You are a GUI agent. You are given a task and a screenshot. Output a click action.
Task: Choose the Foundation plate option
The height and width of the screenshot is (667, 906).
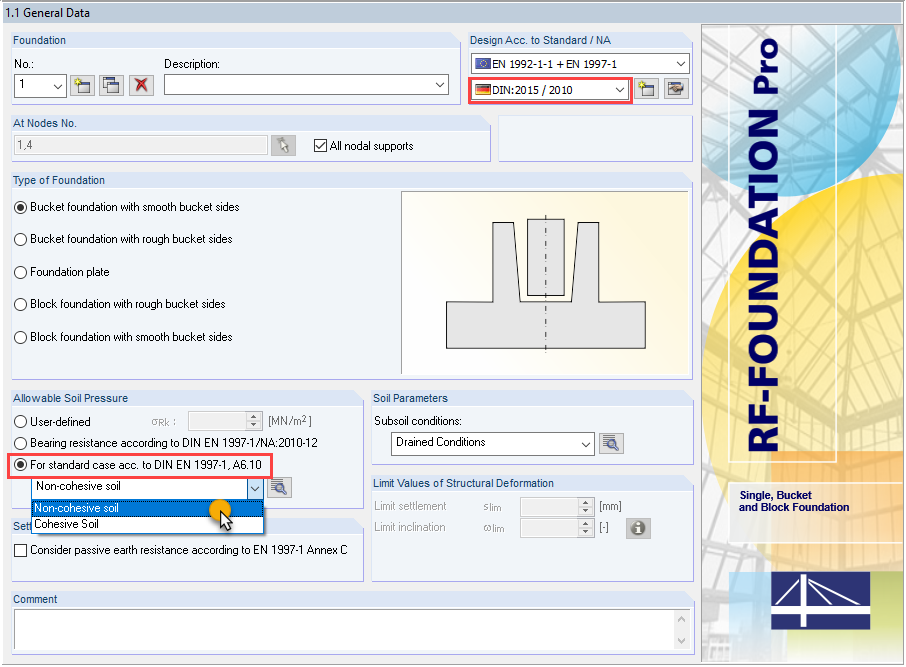pos(20,270)
